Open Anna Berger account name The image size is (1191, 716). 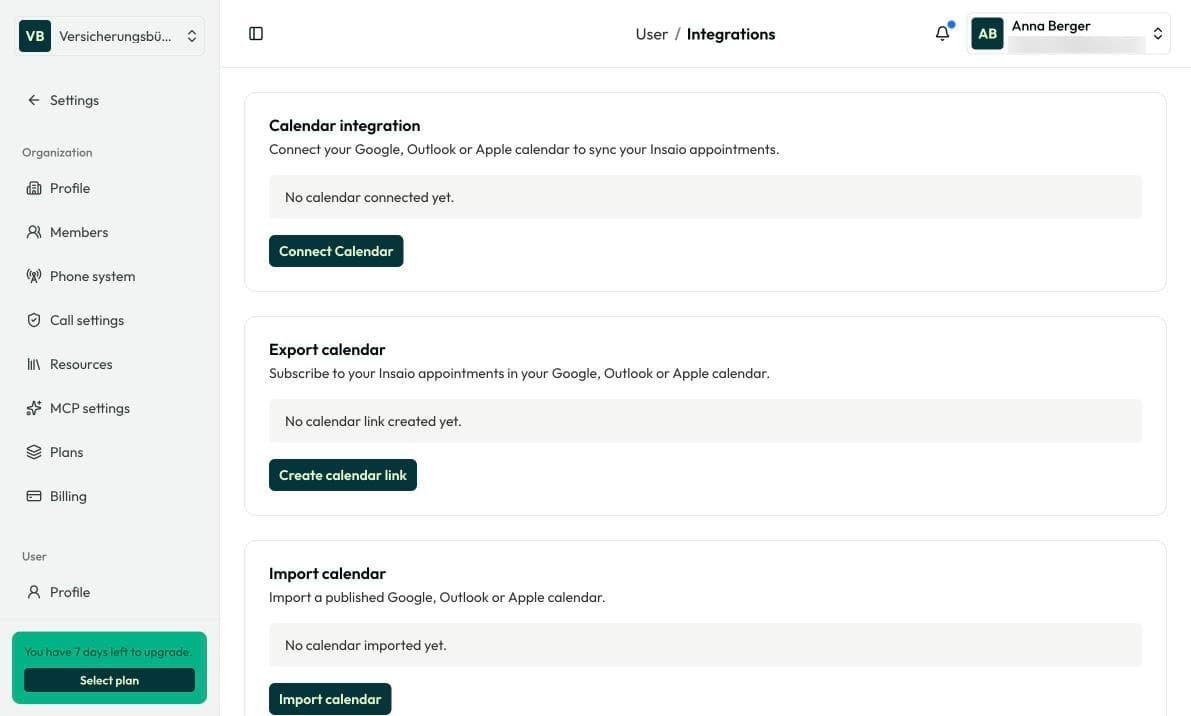1050,26
